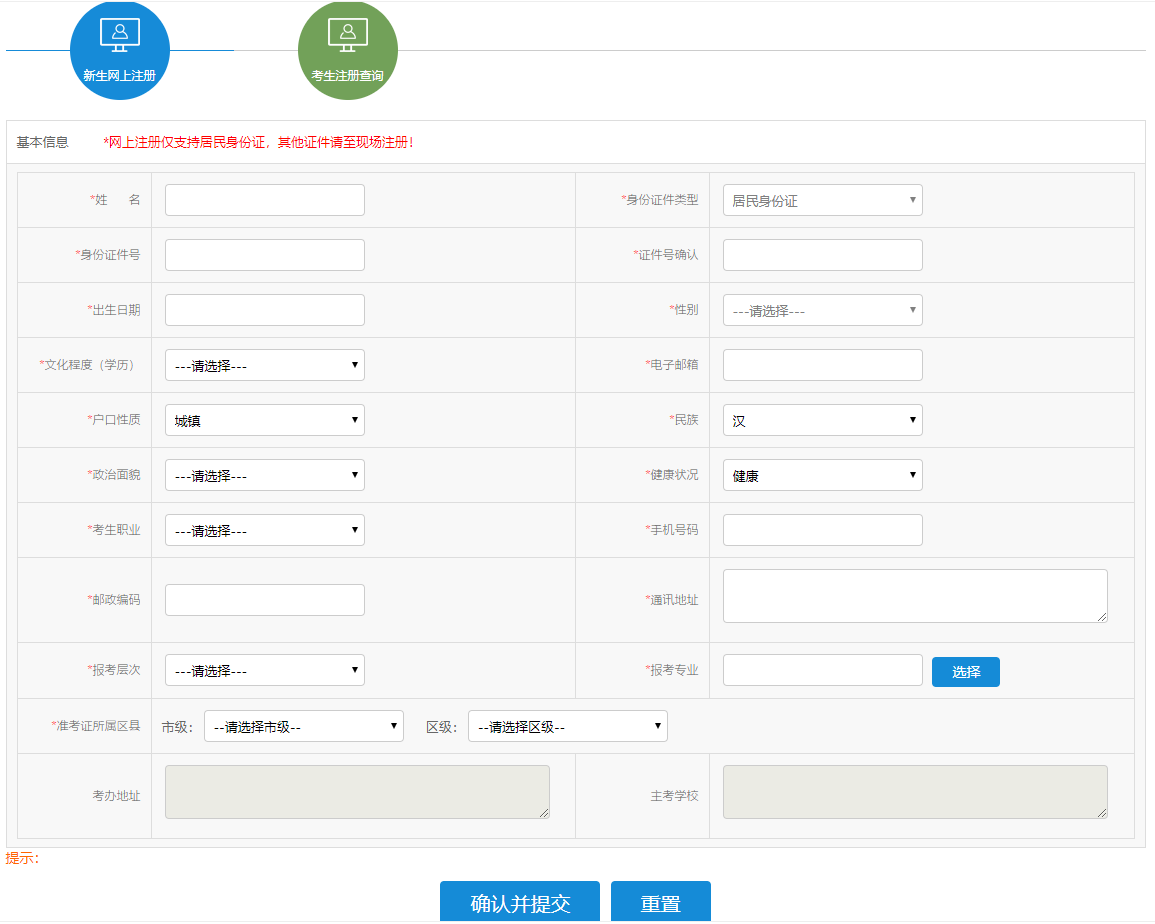
Task: Open the 报考层次 dropdown
Action: pyautogui.click(x=264, y=670)
